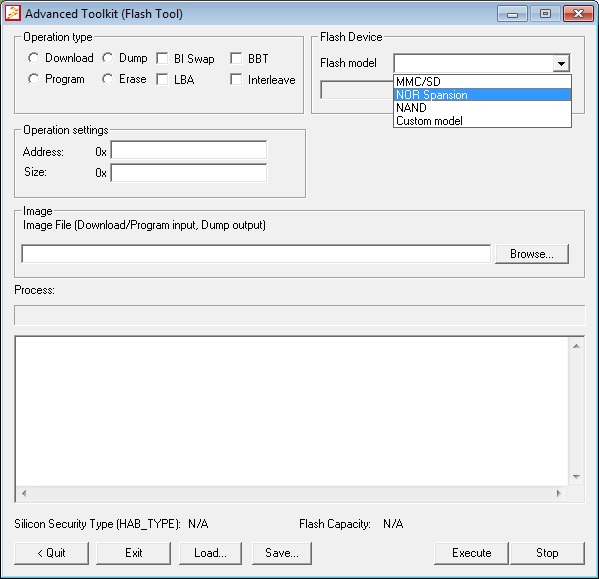Viewport: 599px width, 579px height.
Task: Collapse the Flash model dropdown arrow
Action: click(561, 63)
